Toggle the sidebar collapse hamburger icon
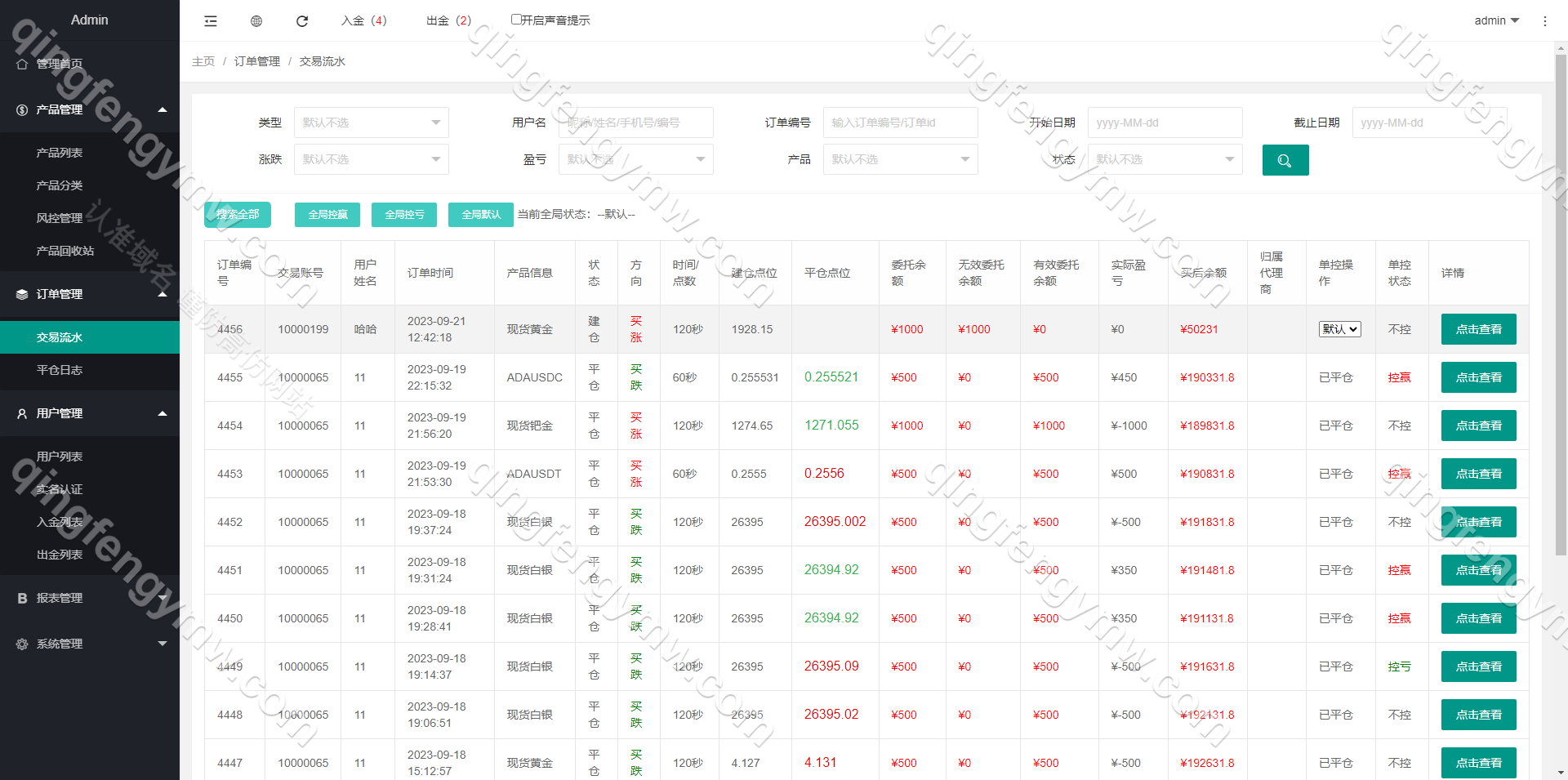1568x780 pixels. pos(211,21)
